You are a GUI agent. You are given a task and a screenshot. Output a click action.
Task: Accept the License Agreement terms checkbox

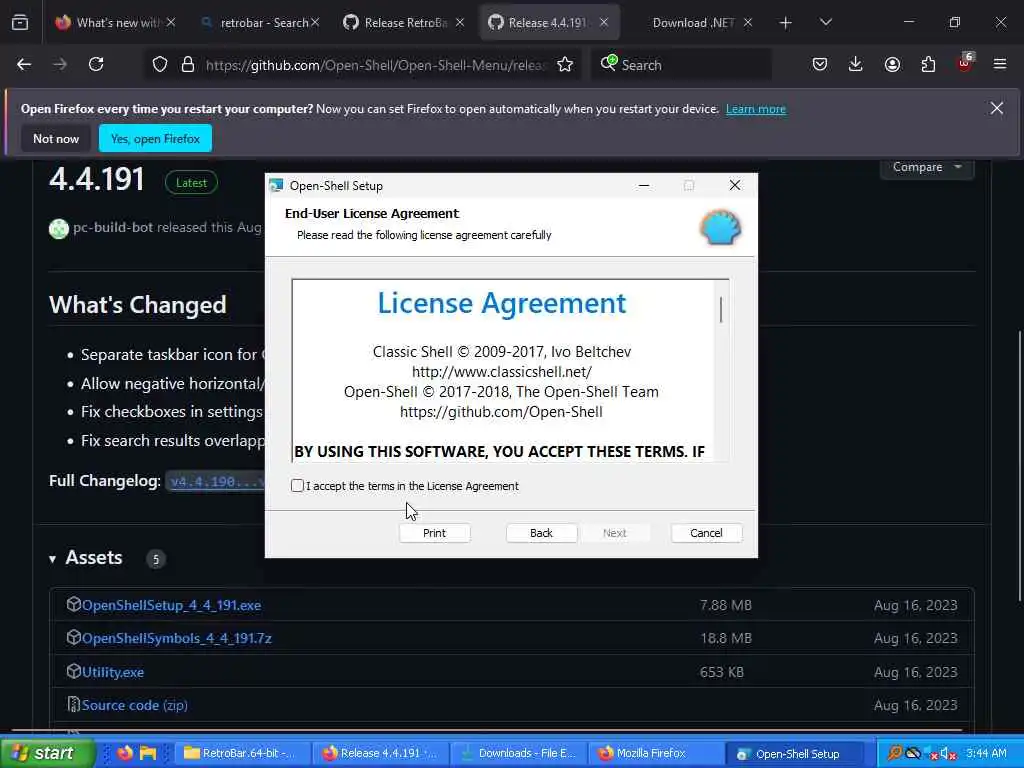297,485
